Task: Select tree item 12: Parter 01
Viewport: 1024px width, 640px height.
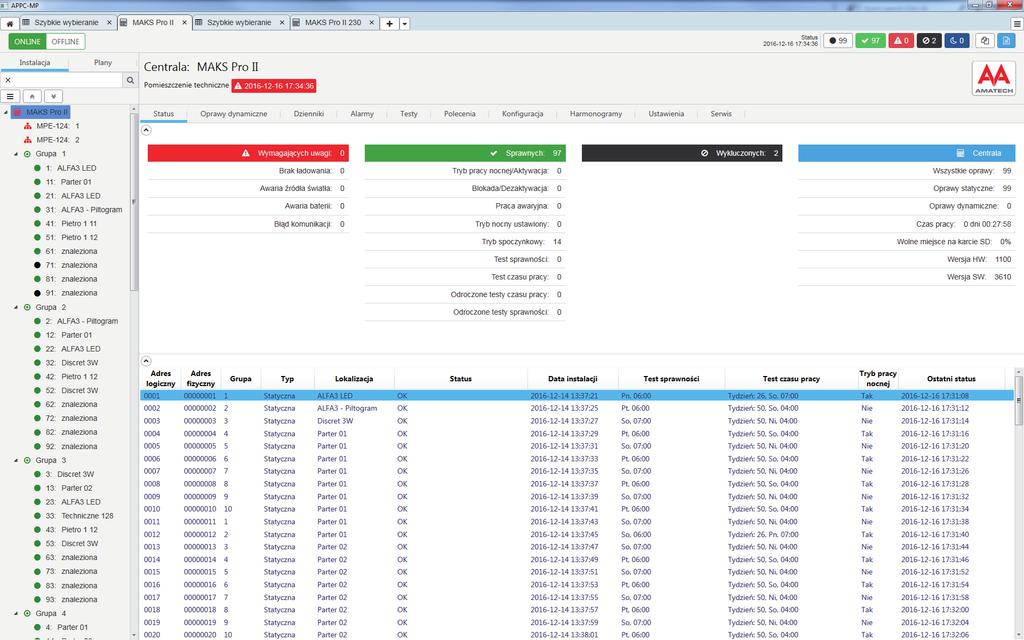Action: pyautogui.click(x=69, y=335)
